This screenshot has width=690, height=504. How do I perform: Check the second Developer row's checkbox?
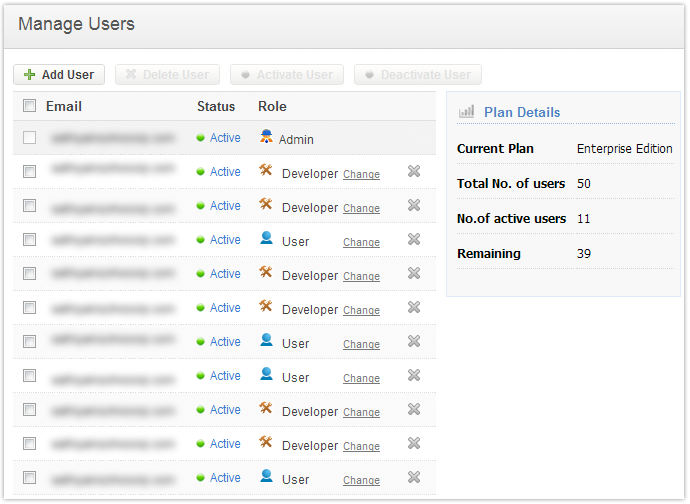tap(29, 206)
